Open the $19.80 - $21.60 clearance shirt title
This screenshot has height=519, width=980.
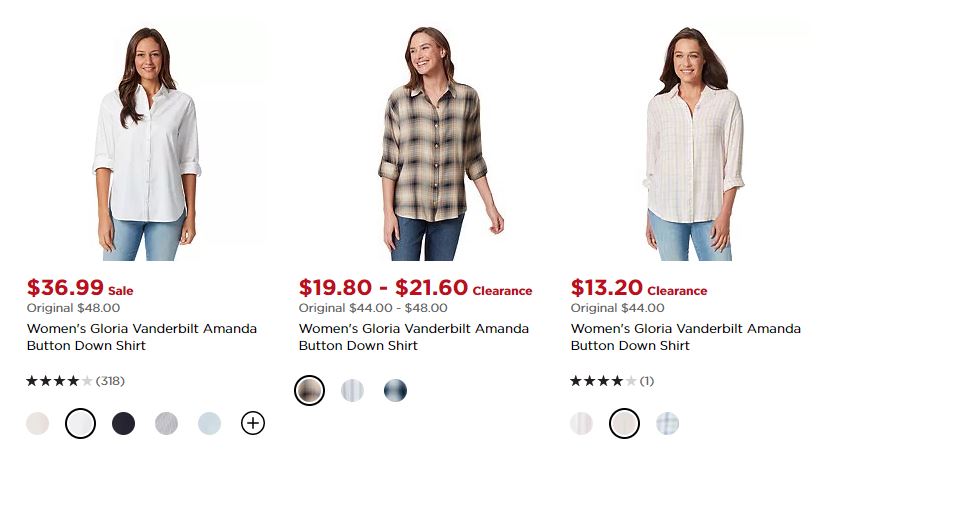tap(413, 337)
